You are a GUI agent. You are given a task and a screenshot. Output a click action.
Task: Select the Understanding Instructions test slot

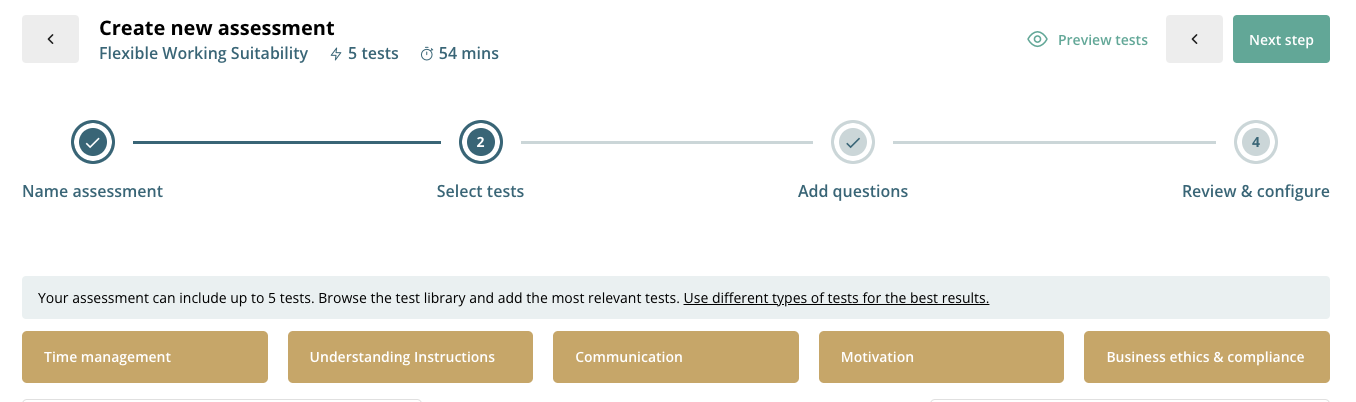tap(410, 357)
